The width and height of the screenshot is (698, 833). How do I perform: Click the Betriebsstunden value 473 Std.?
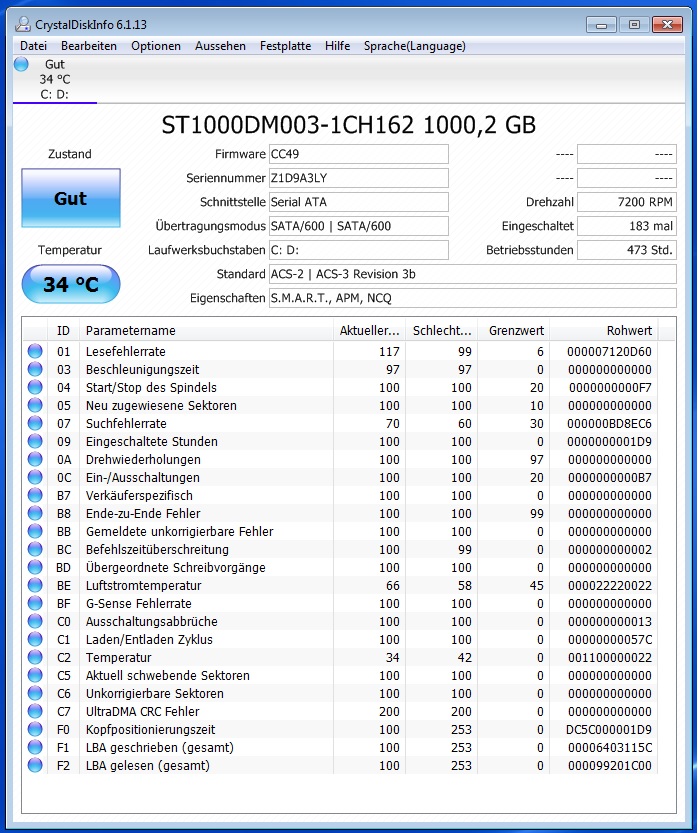(627, 250)
